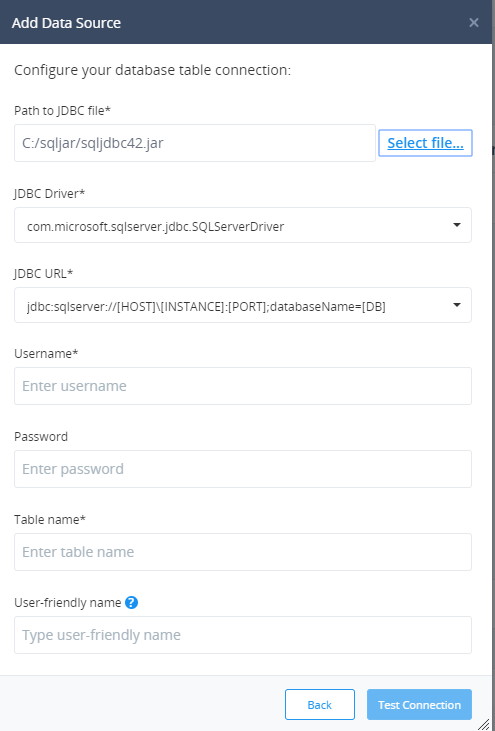Open the Select file... browser
Screen dimensions: 495x731
pyautogui.click(x=425, y=143)
